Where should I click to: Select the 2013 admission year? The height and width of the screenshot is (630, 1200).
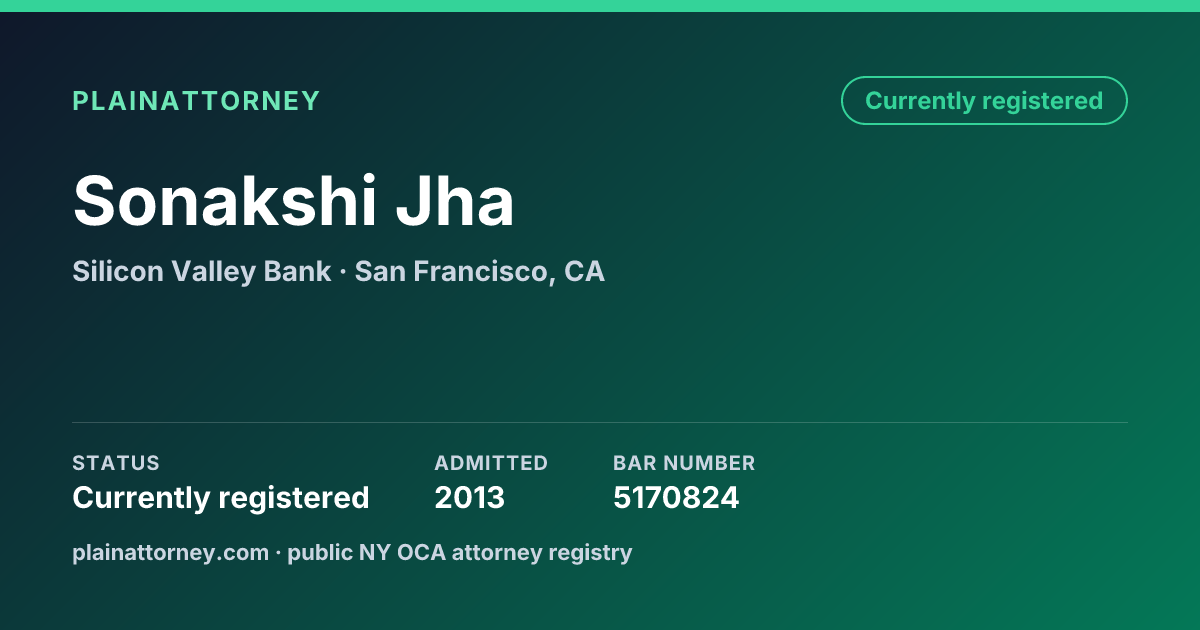(470, 497)
